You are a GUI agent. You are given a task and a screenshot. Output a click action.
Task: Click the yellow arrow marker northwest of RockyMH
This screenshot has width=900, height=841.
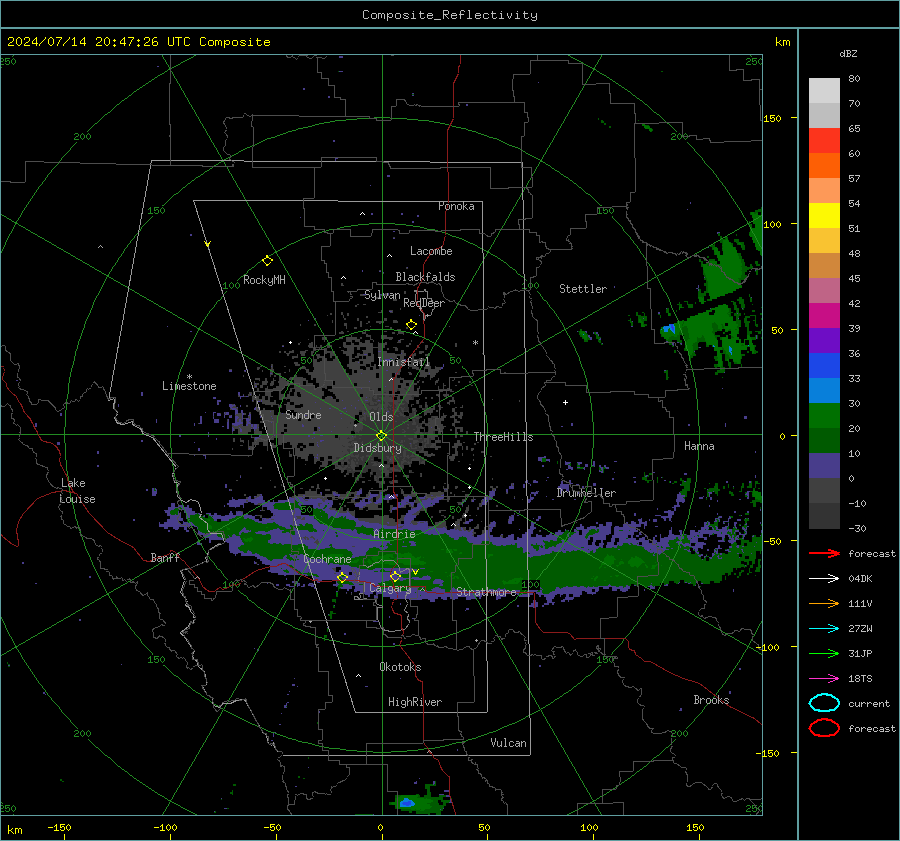(208, 244)
